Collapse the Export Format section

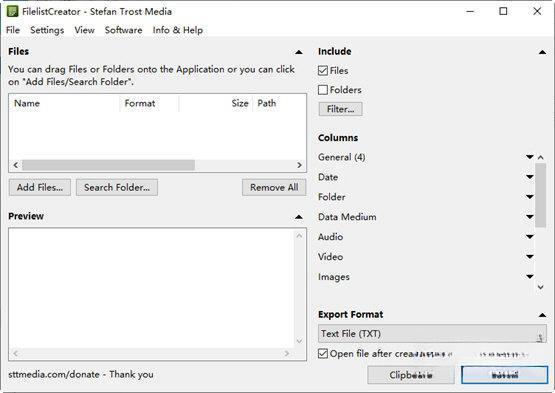pyautogui.click(x=542, y=315)
